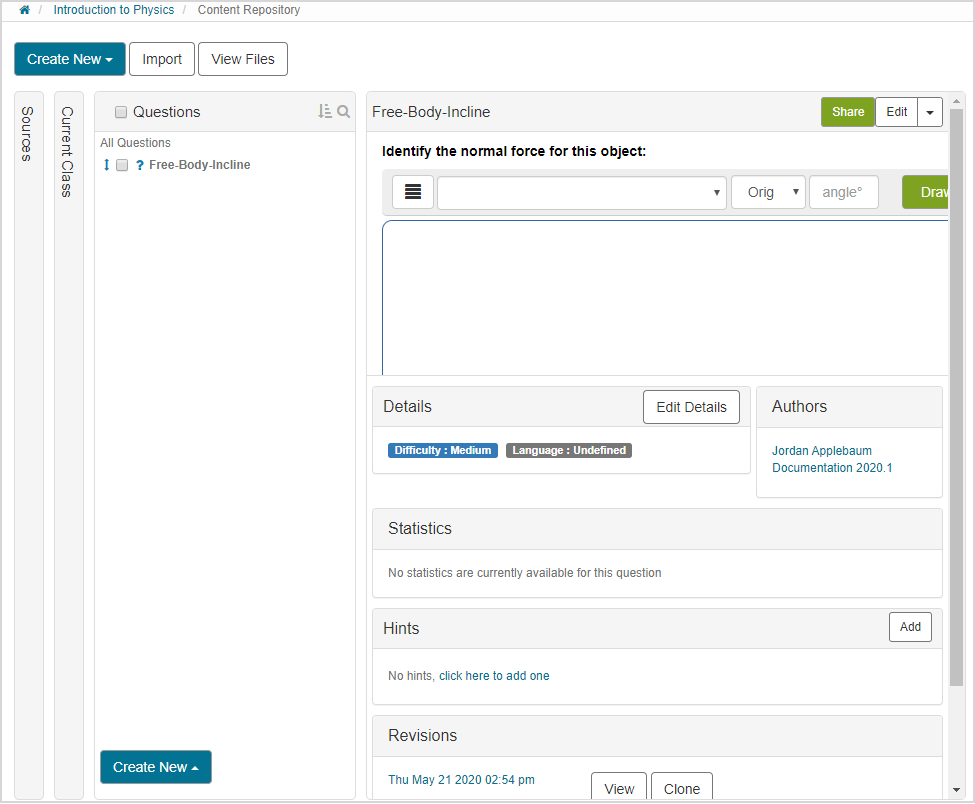
Task: Open the top Create New dropdown
Action: point(69,59)
